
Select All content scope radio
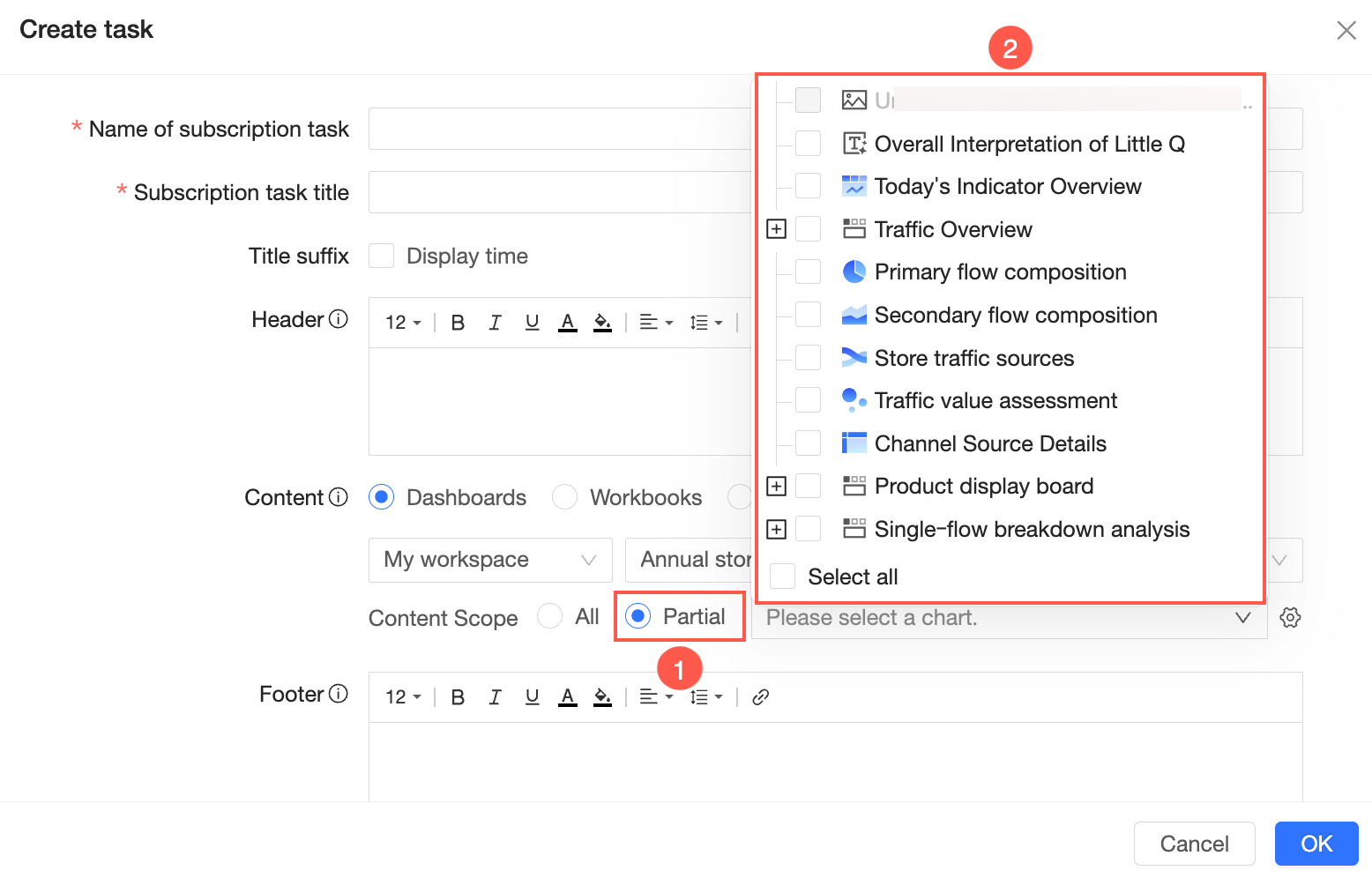pyautogui.click(x=549, y=616)
